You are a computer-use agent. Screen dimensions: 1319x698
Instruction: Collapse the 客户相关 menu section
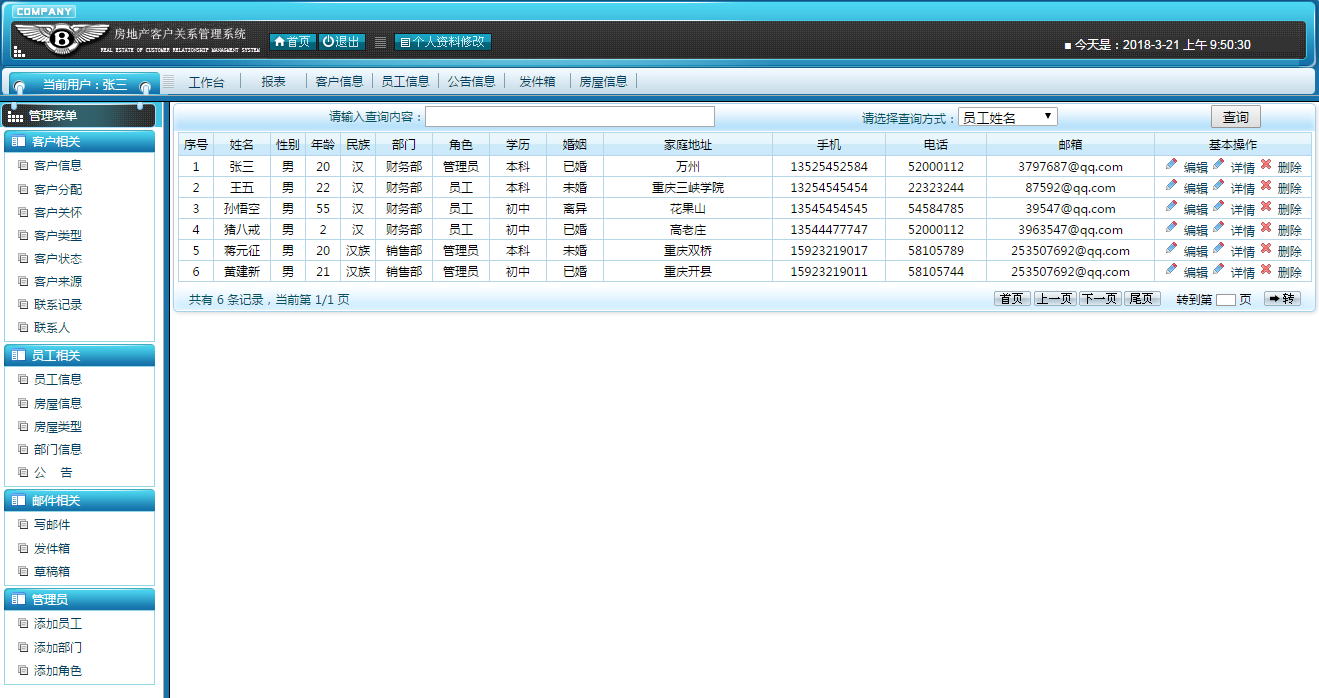click(x=80, y=142)
